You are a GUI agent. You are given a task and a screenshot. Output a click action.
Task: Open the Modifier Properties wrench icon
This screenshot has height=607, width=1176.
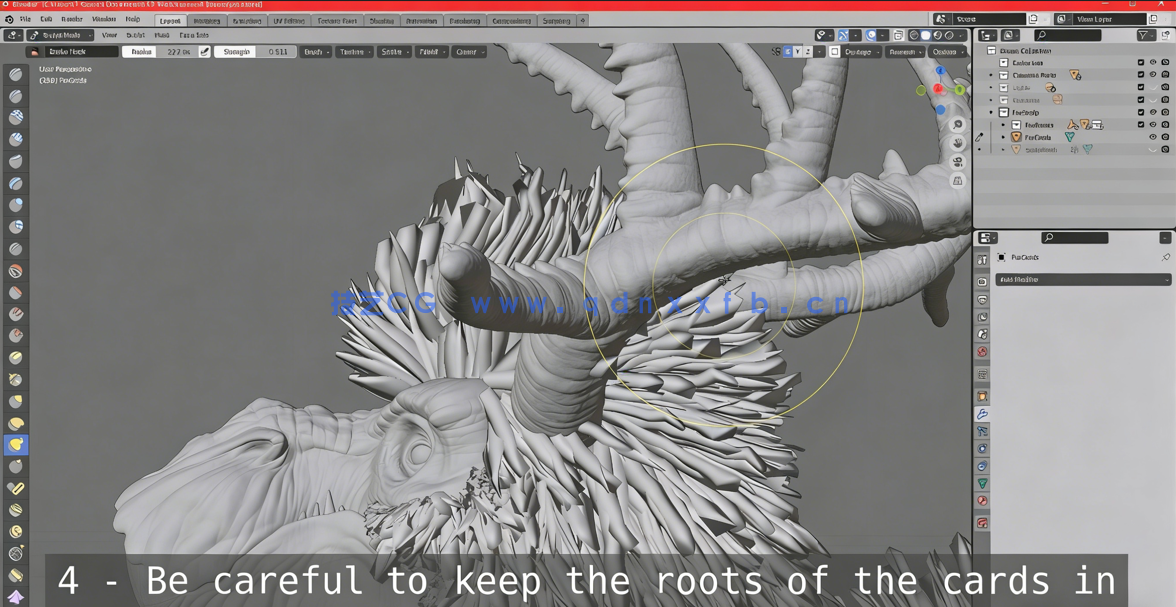[x=982, y=413]
